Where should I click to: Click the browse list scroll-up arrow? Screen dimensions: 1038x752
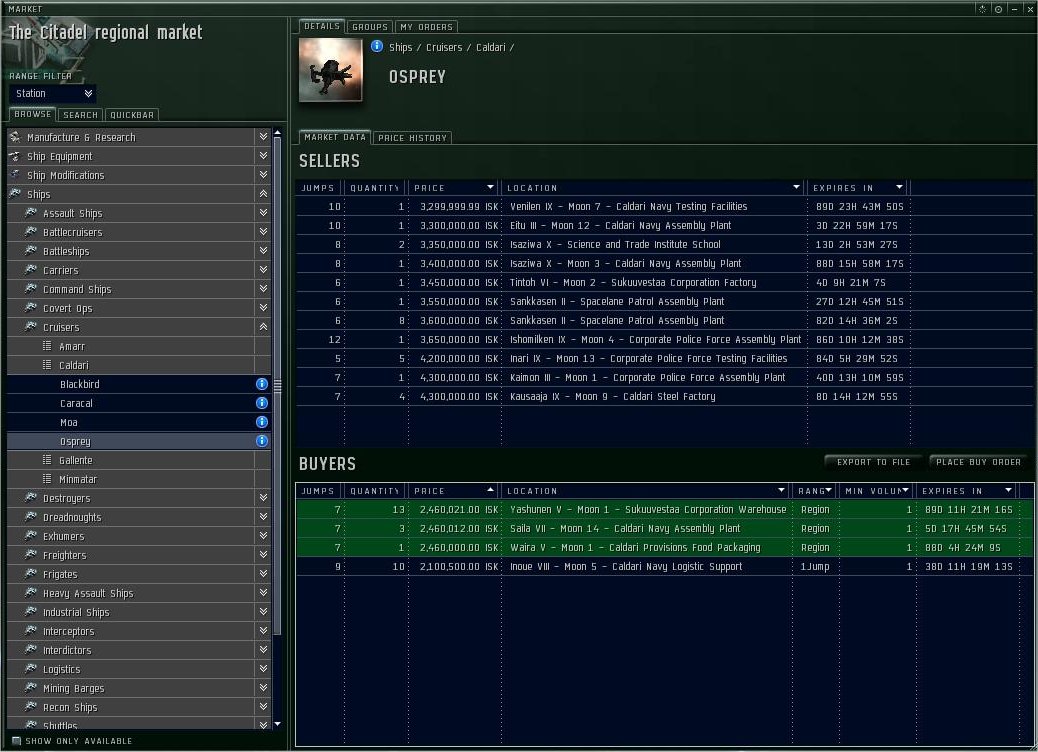coord(277,133)
